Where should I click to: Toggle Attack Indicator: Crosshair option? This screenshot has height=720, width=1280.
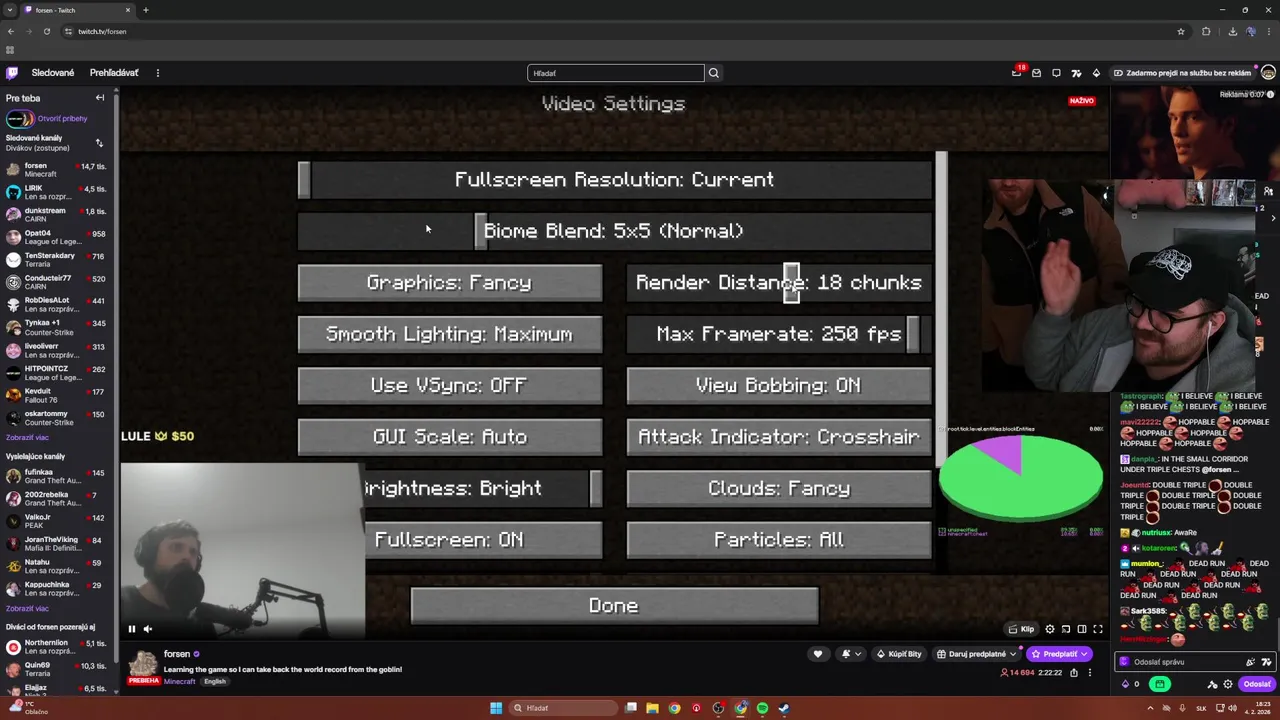tap(779, 437)
